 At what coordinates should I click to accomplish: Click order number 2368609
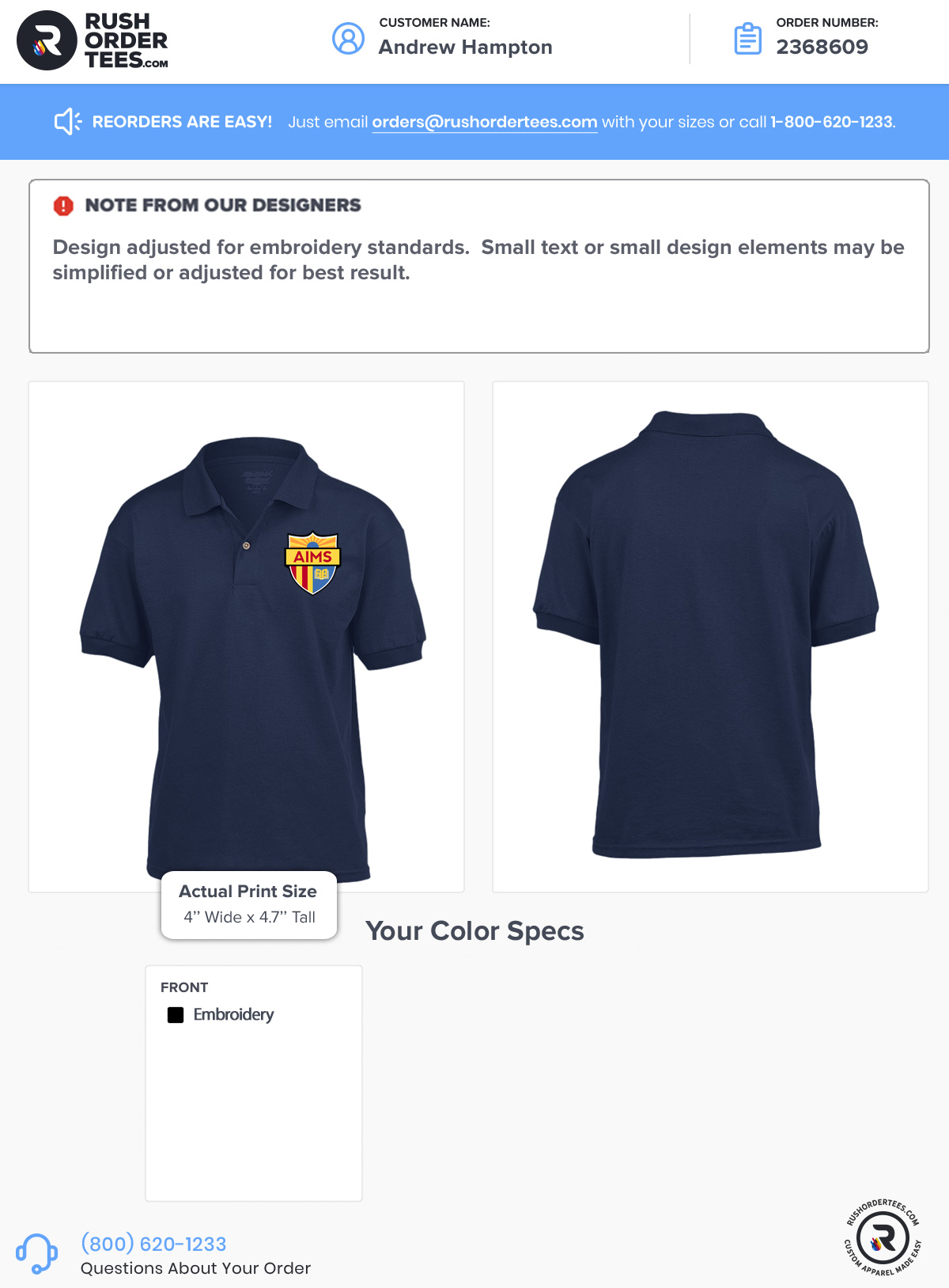pyautogui.click(x=822, y=47)
